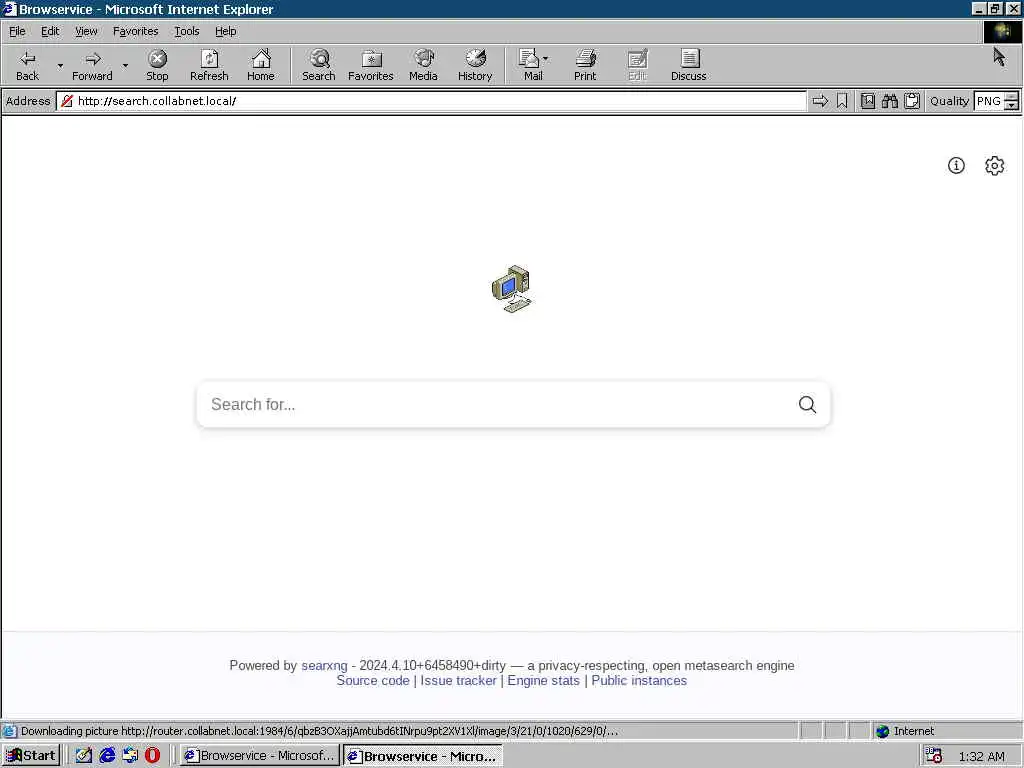Click the Edit toolbar button

coord(637,65)
